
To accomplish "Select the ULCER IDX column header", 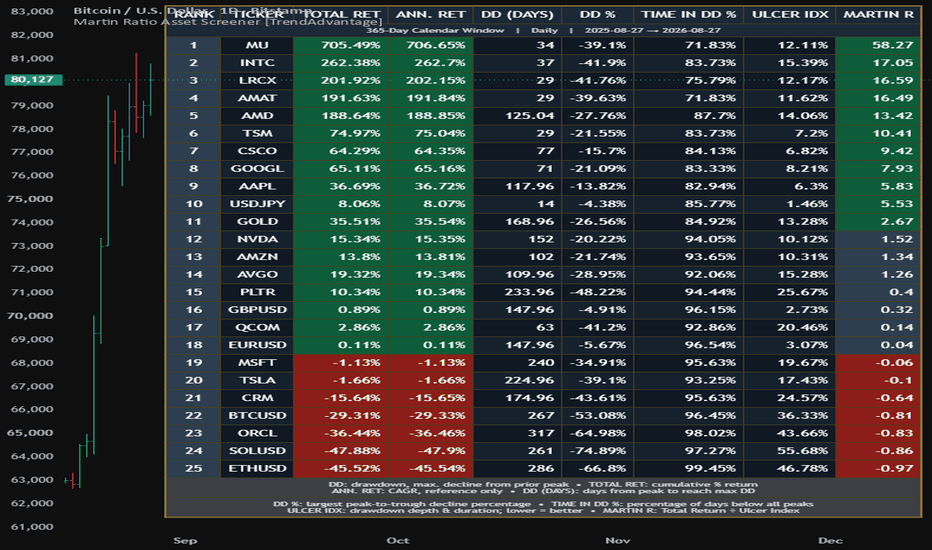I will [x=789, y=14].
